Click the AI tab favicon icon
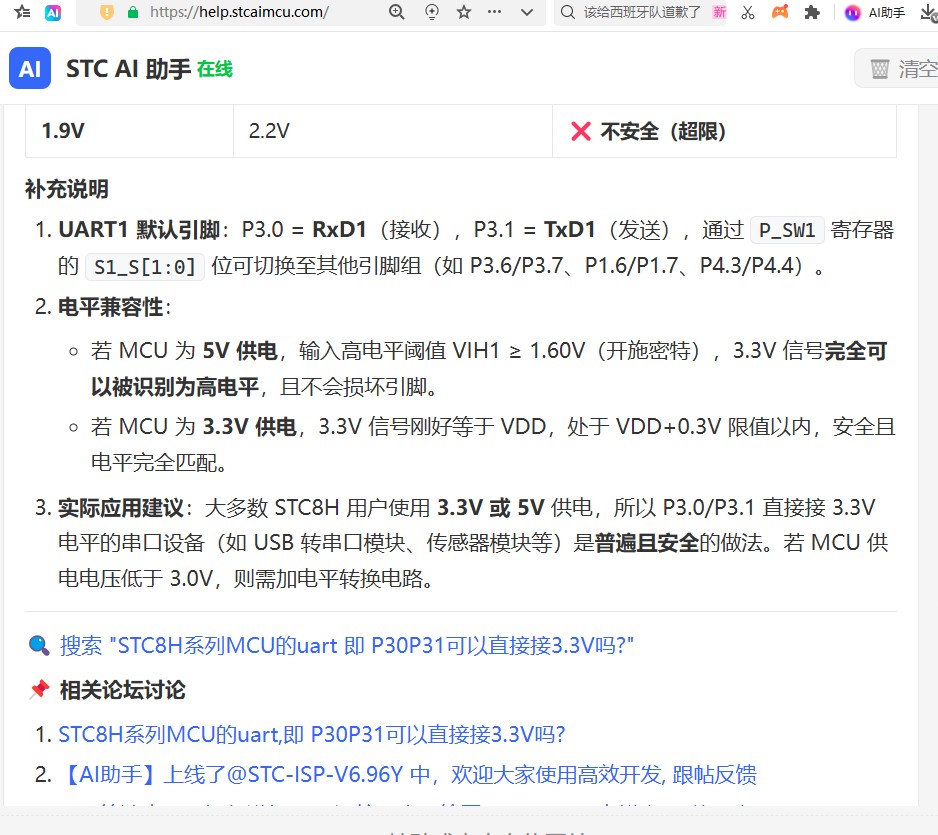This screenshot has height=835, width=938. (53, 12)
